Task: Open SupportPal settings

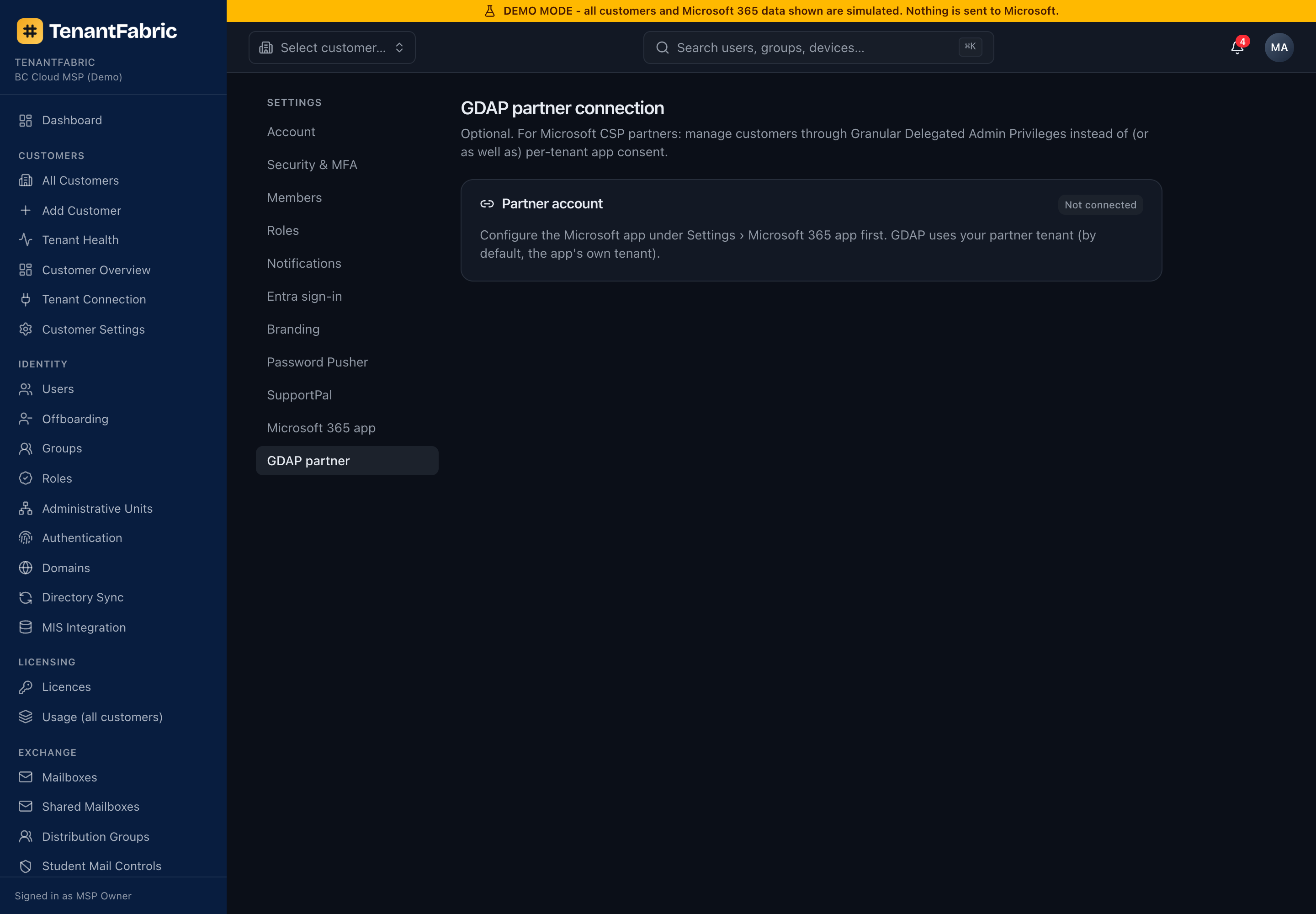Action: tap(347, 395)
